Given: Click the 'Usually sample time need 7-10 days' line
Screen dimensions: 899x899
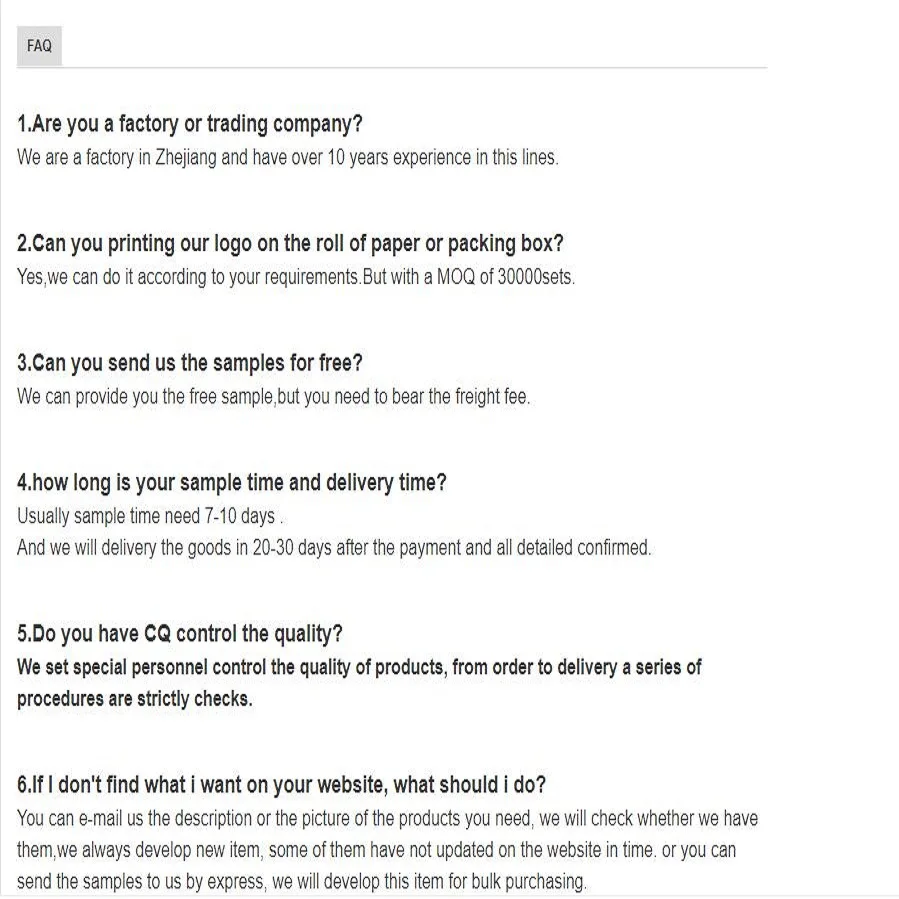Looking at the screenshot, I should point(150,517).
